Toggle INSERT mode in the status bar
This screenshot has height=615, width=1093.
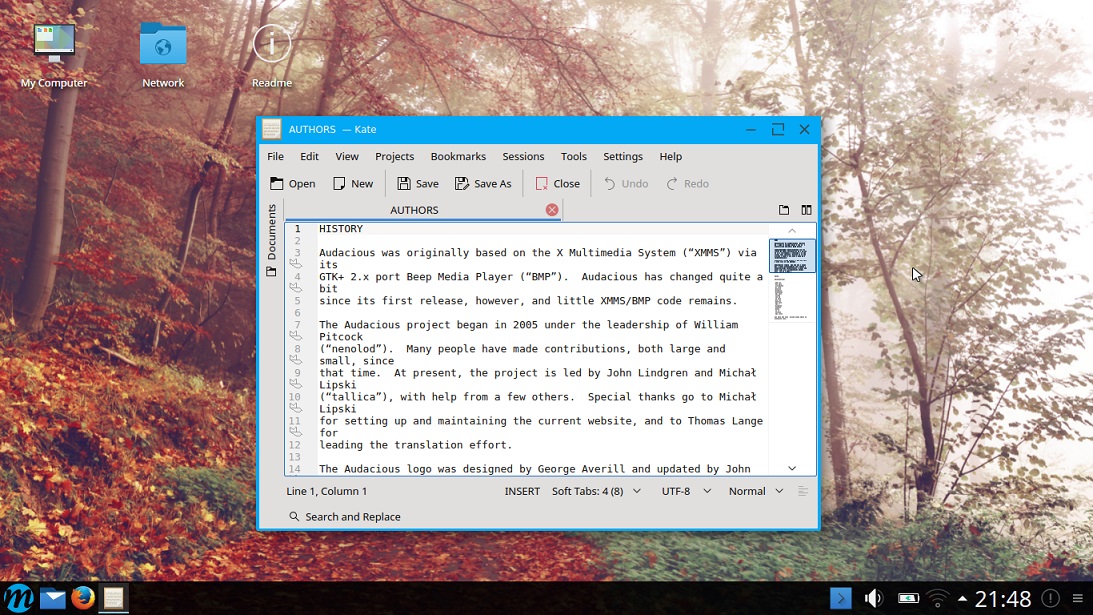click(x=522, y=491)
